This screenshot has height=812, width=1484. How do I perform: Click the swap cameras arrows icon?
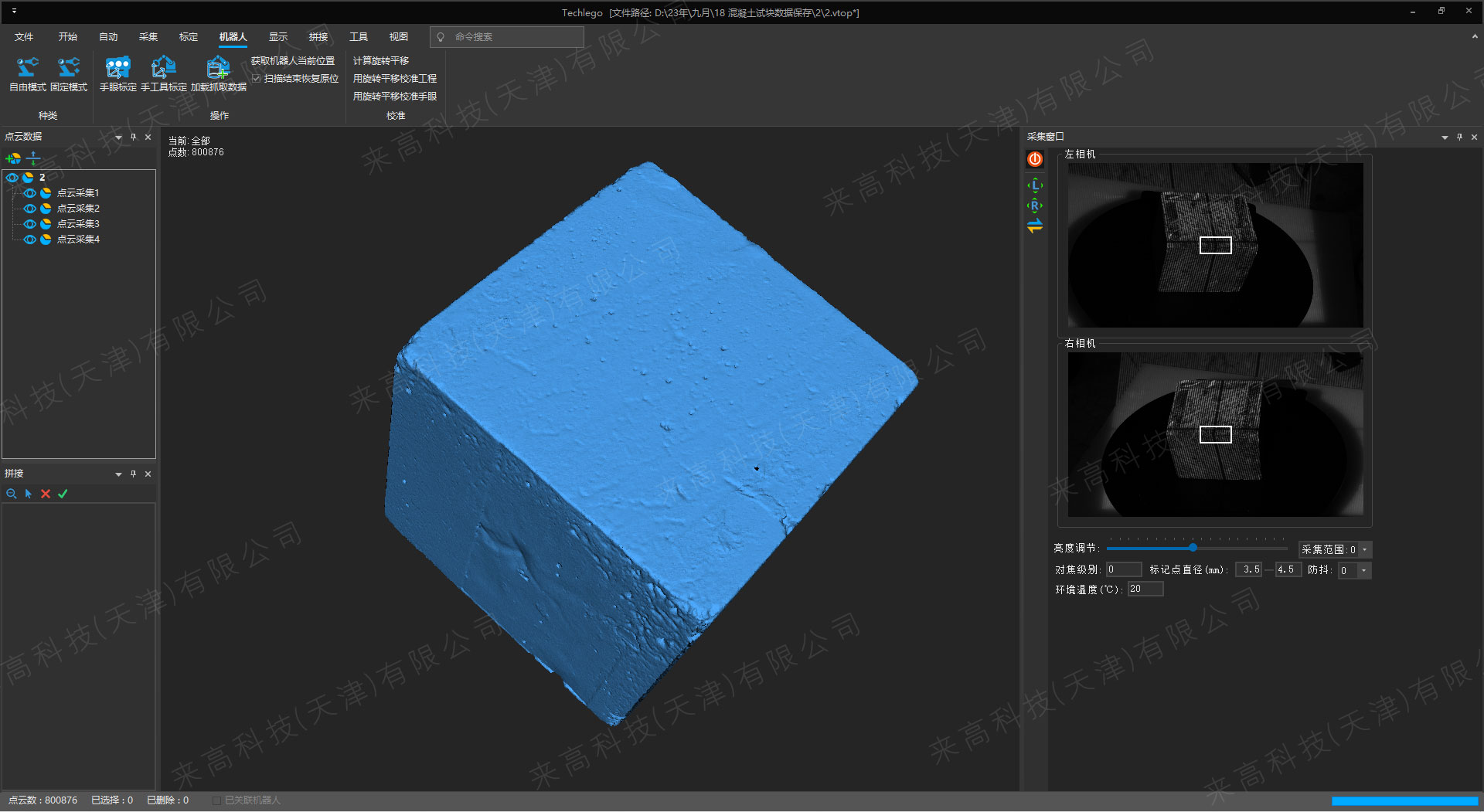(x=1035, y=226)
